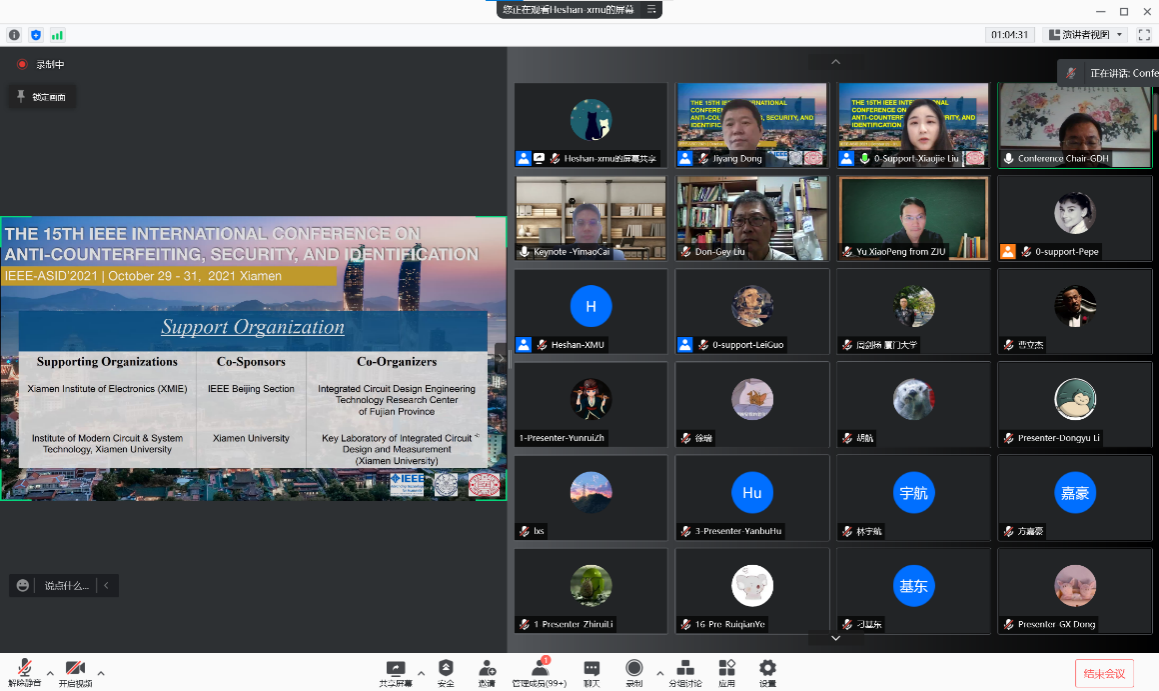
Task: Open the speaker view layout dropdown
Action: pyautogui.click(x=1085, y=35)
